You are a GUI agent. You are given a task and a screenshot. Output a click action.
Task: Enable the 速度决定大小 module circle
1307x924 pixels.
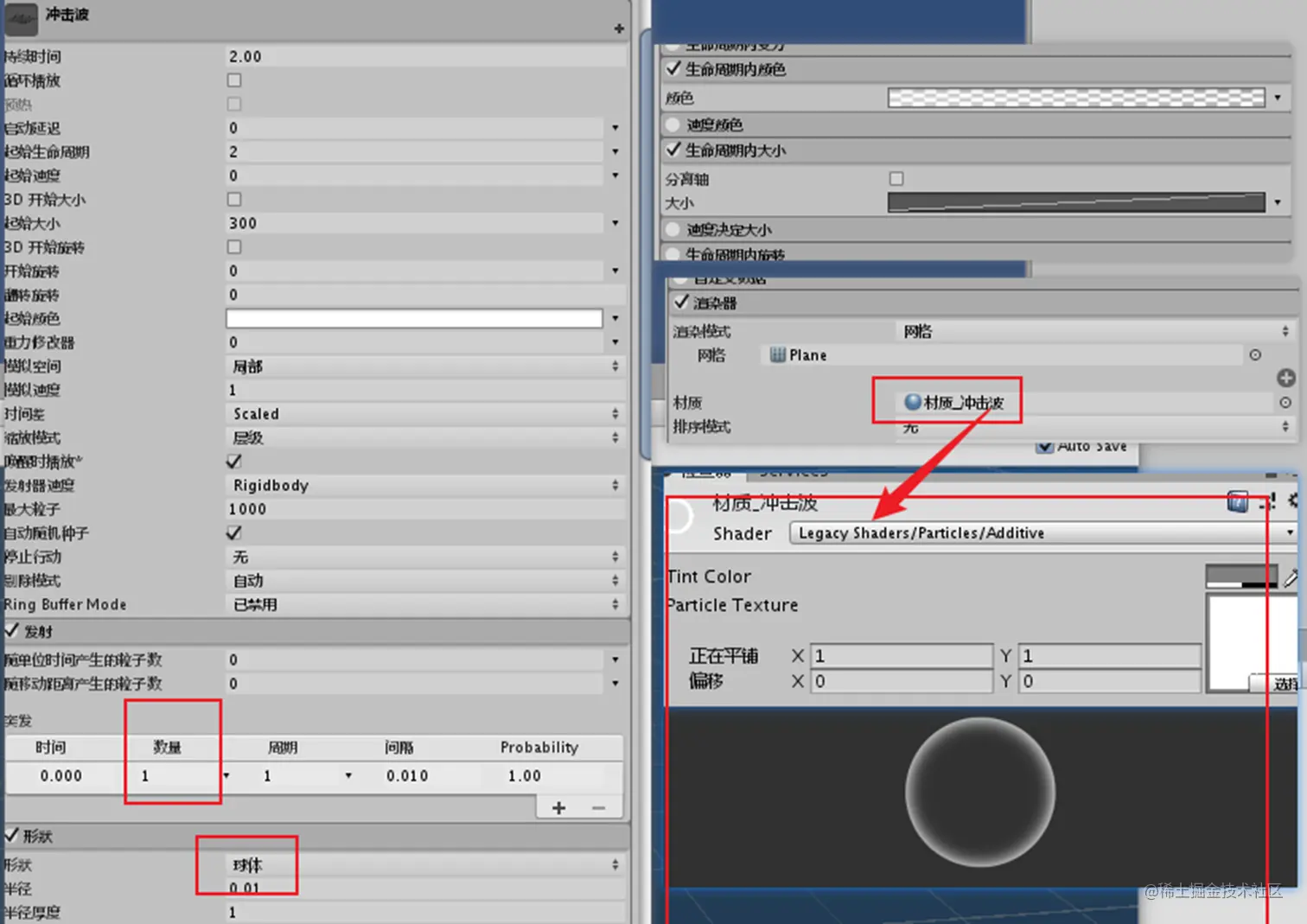[x=673, y=229]
